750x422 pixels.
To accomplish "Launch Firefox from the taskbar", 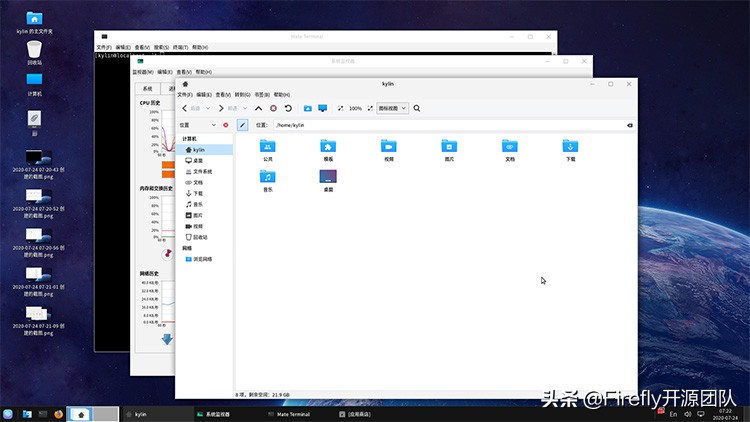I will click(x=58, y=414).
